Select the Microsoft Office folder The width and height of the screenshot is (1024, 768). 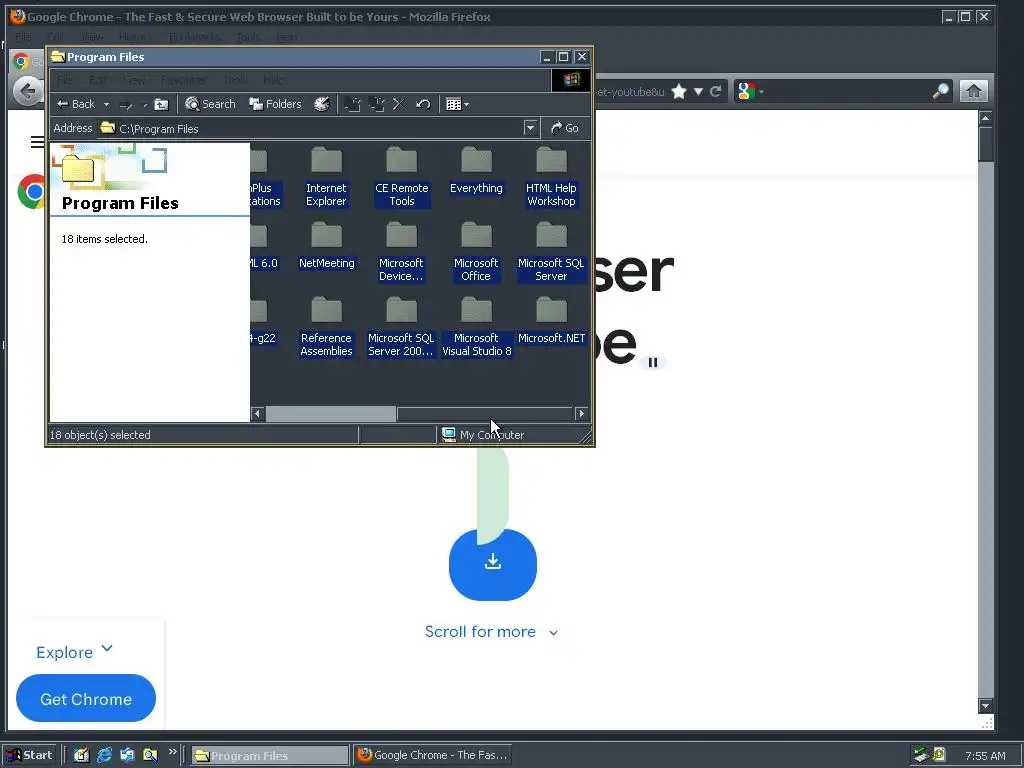pos(476,252)
